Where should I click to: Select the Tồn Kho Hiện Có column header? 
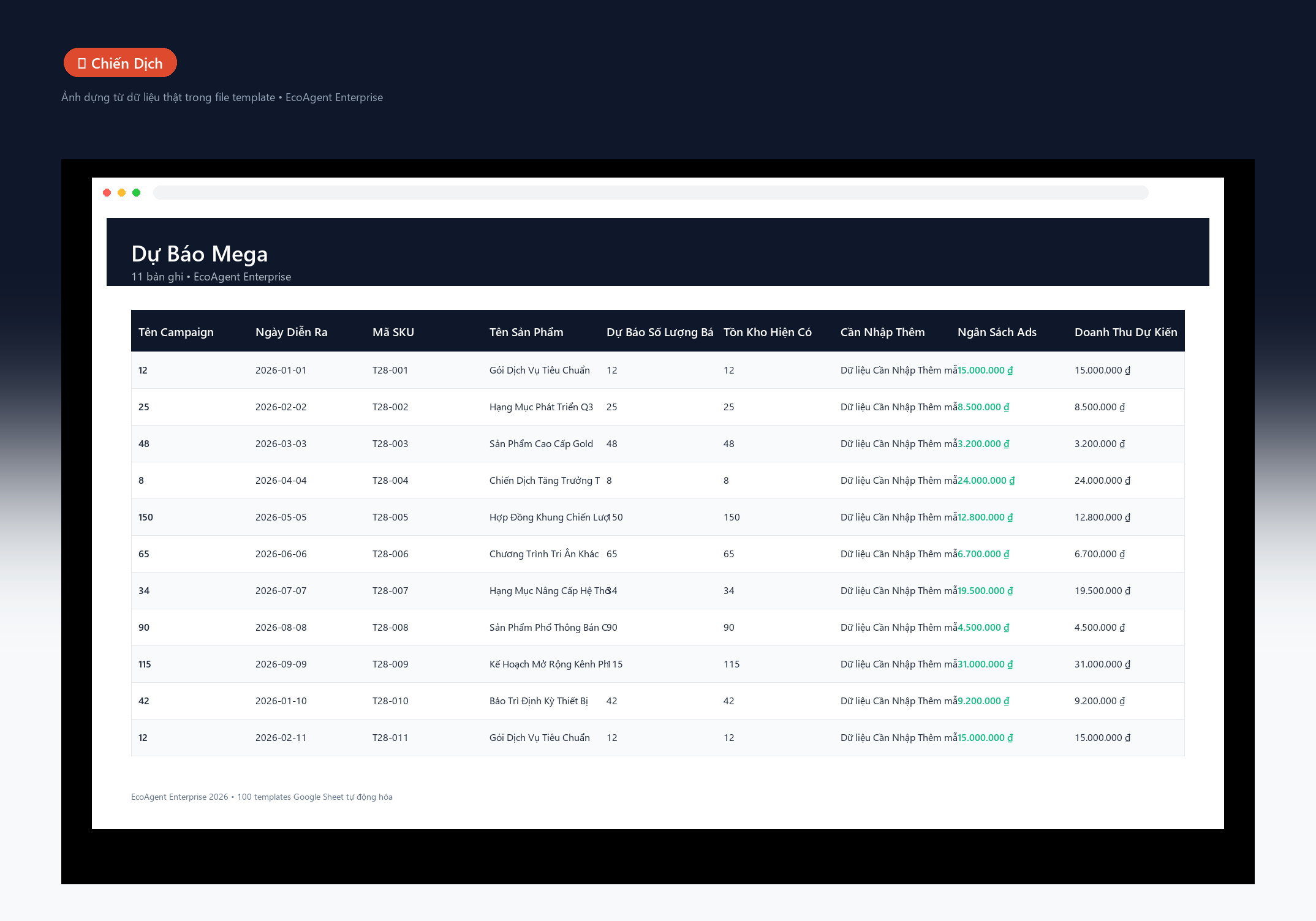[768, 332]
